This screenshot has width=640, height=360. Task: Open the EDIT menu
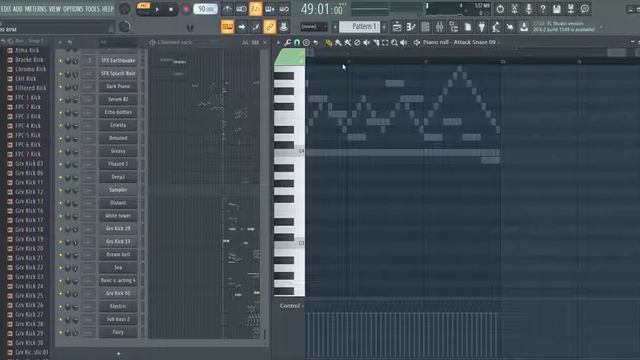pos(6,9)
